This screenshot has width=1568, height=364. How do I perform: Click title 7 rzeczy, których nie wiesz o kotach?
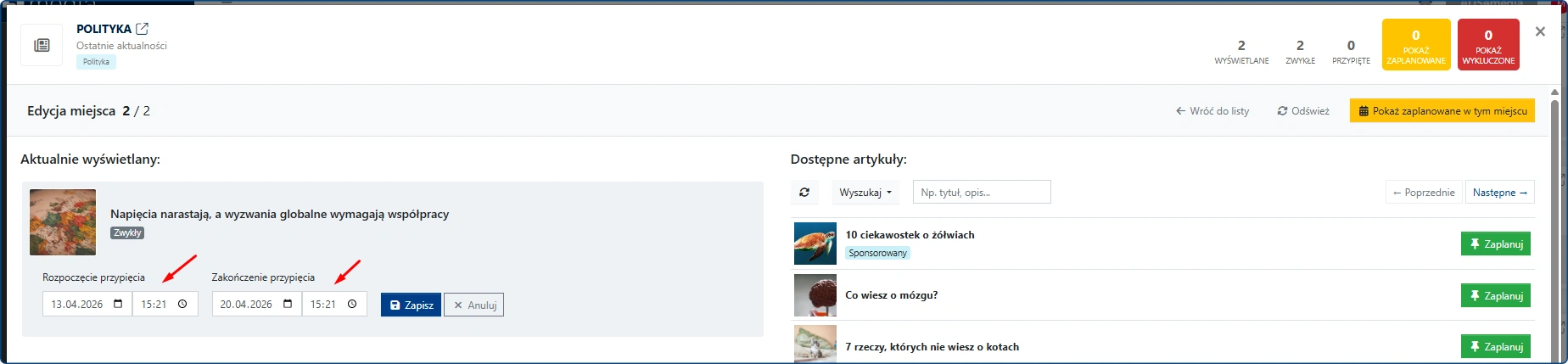point(932,346)
